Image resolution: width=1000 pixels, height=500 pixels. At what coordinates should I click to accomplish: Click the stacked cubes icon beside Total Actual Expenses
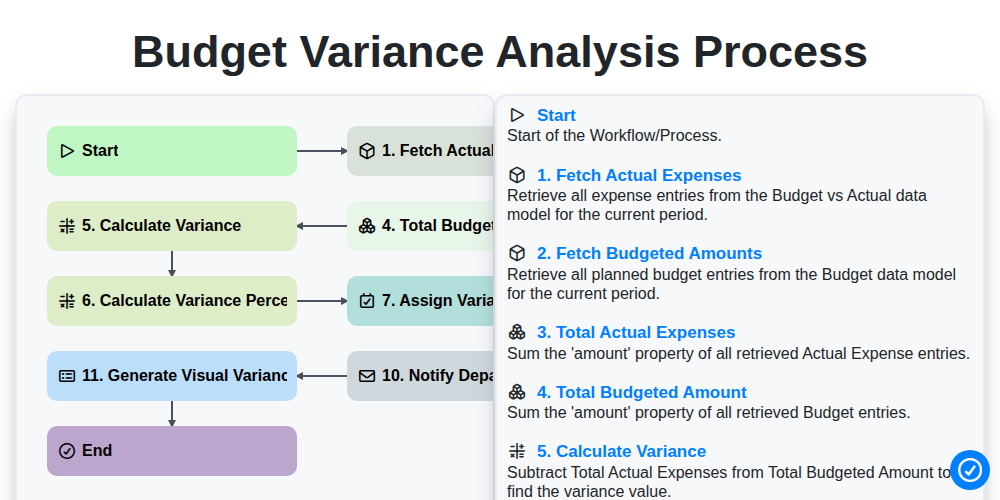517,332
